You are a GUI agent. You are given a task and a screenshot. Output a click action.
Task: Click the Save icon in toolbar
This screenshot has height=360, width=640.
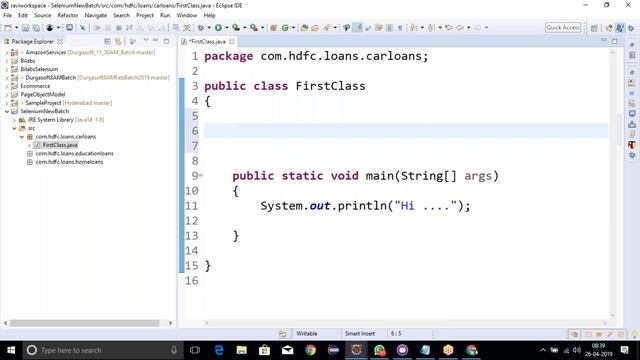click(x=25, y=28)
